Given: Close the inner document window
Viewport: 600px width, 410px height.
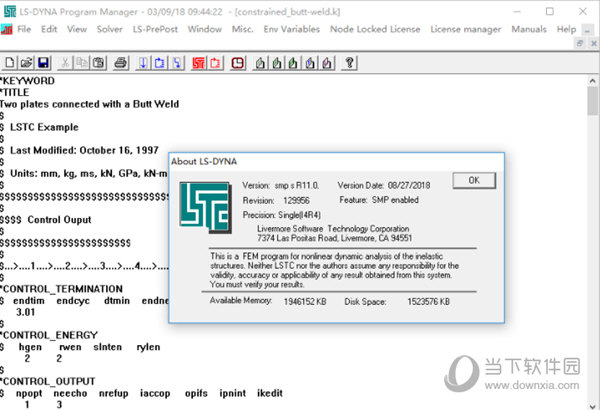Looking at the screenshot, I should point(594,43).
